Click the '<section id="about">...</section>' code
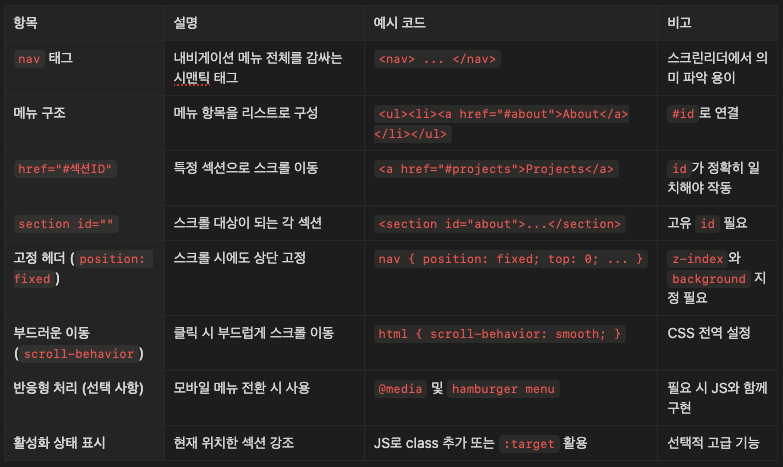This screenshot has width=783, height=467. click(x=500, y=224)
